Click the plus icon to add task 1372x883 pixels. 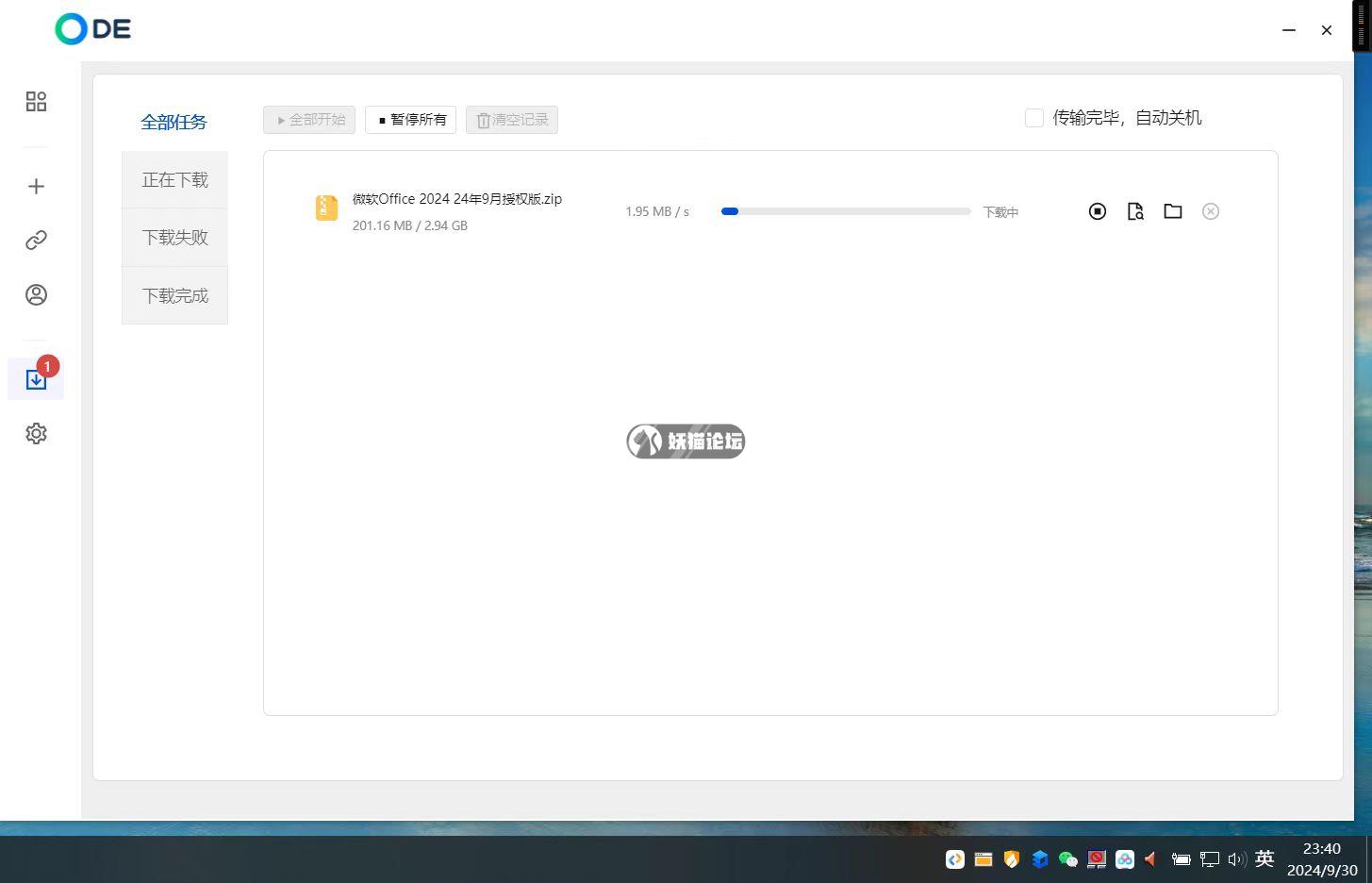coord(36,186)
